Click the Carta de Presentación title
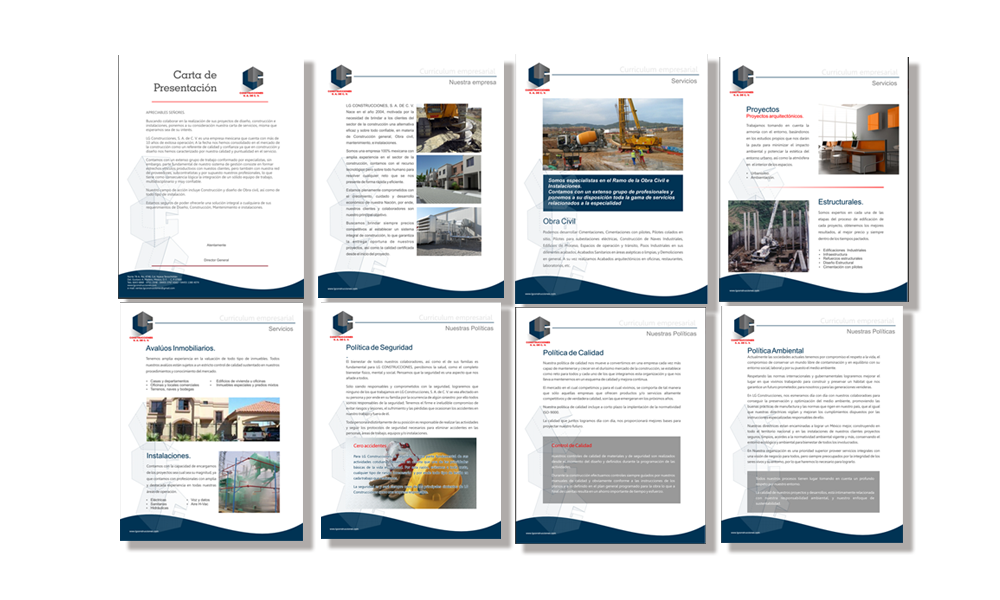Image resolution: width=1000 pixels, height=600 pixels. click(x=194, y=82)
